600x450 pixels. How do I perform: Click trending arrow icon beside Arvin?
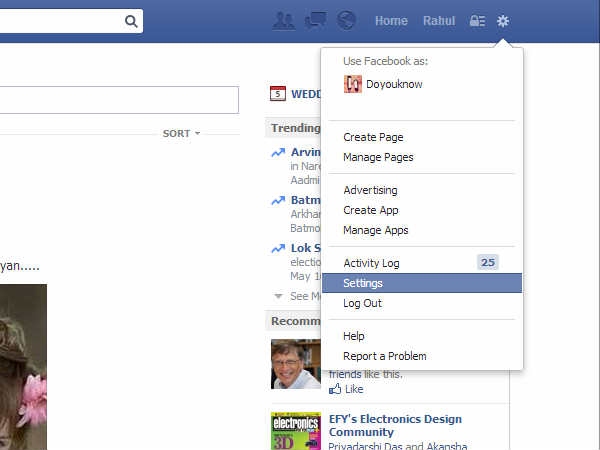[x=278, y=152]
